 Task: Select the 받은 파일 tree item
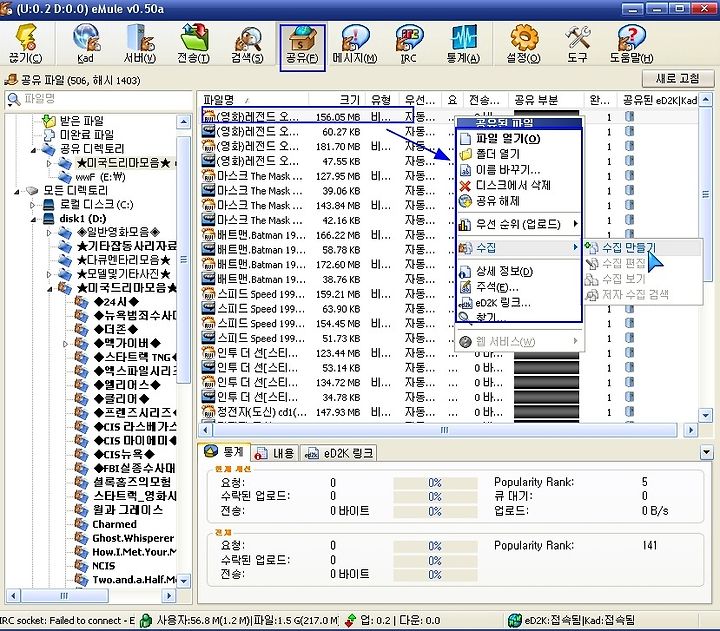tap(82, 121)
